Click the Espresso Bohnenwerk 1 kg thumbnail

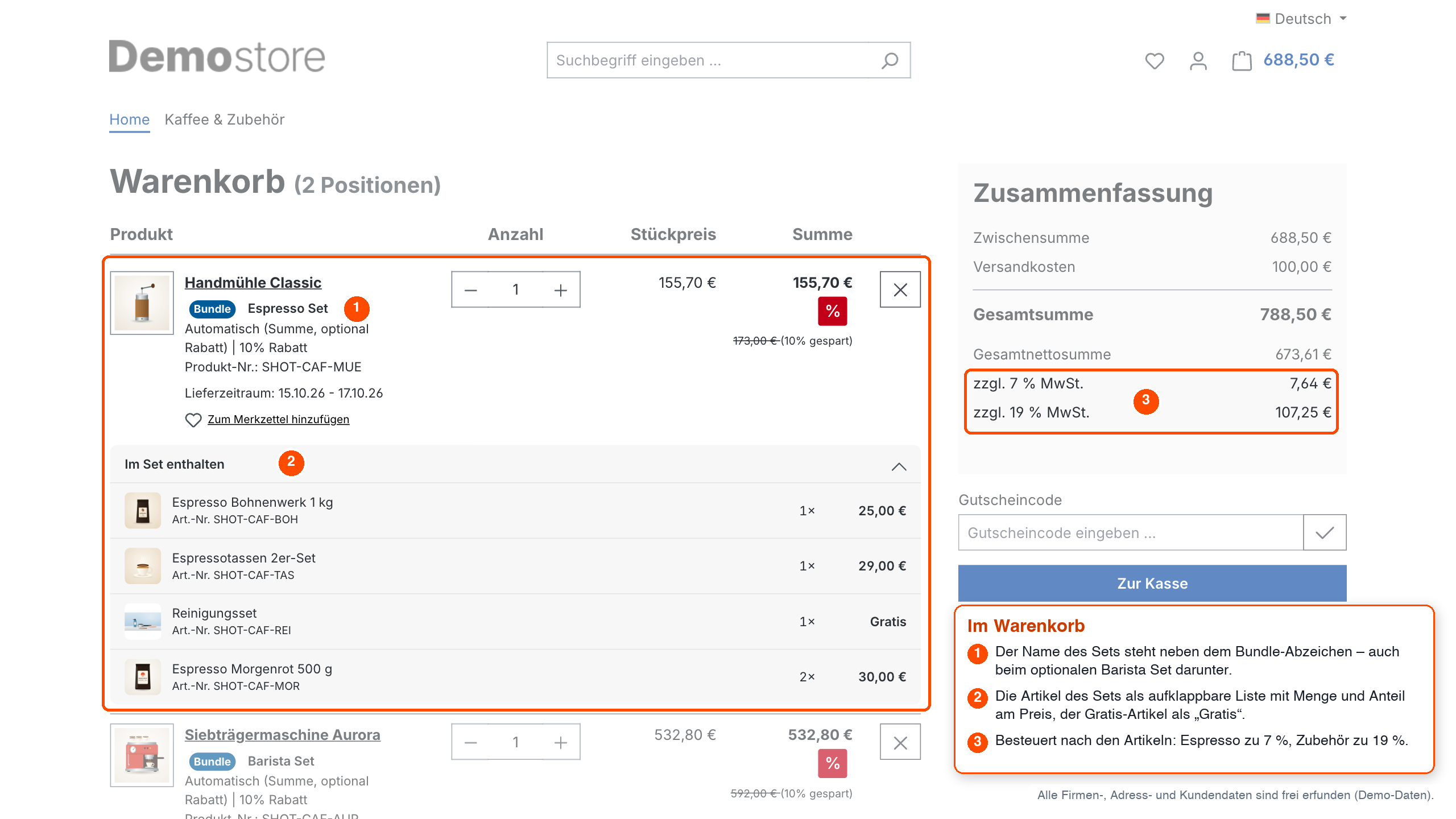pyautogui.click(x=143, y=510)
